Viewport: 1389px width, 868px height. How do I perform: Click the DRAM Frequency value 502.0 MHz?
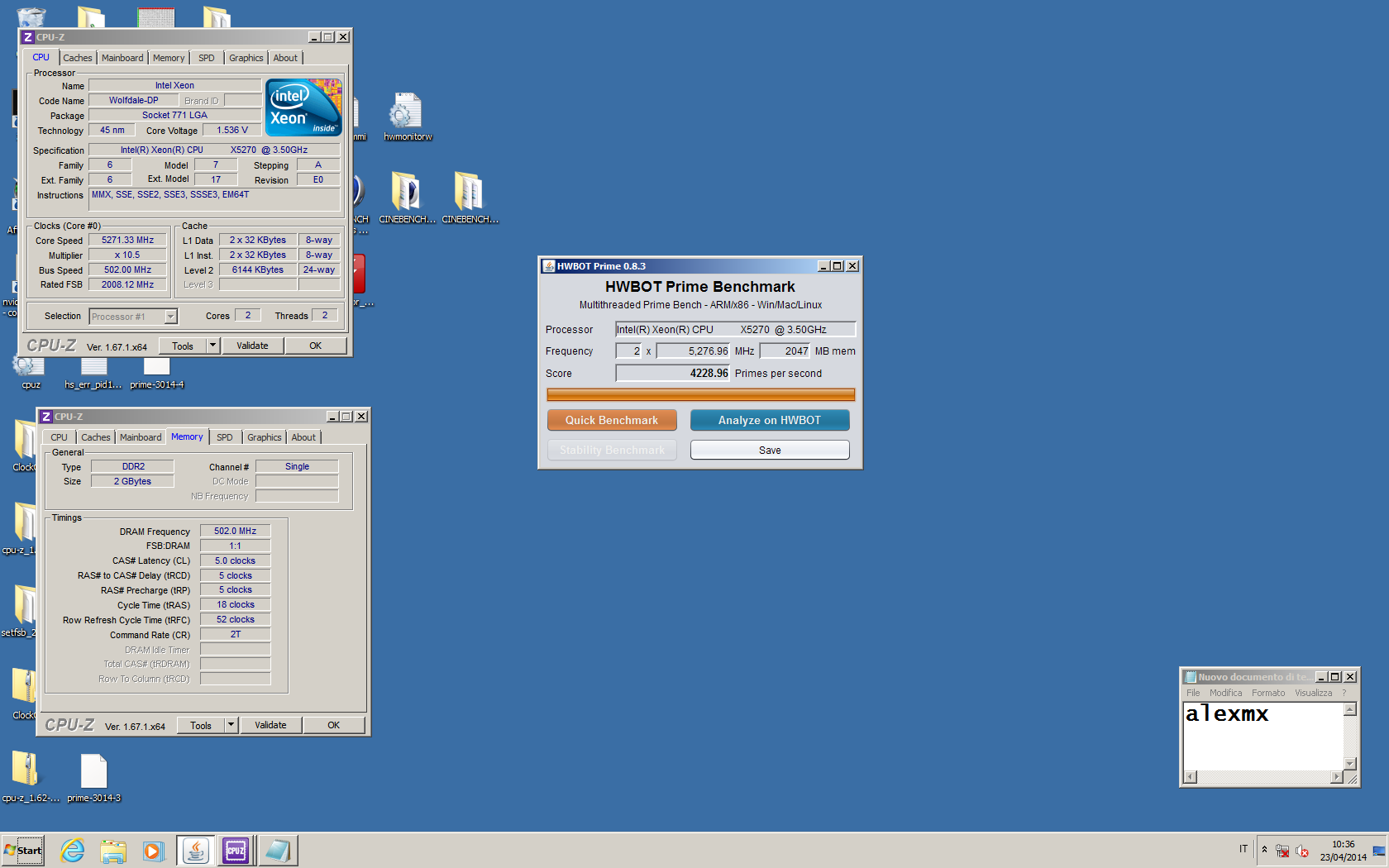tap(236, 532)
